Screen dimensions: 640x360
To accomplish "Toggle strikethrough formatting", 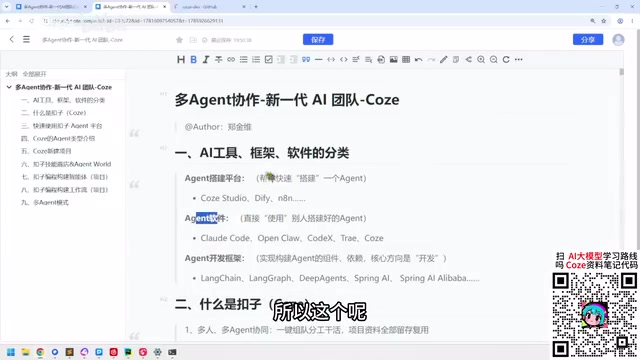I will (218, 60).
